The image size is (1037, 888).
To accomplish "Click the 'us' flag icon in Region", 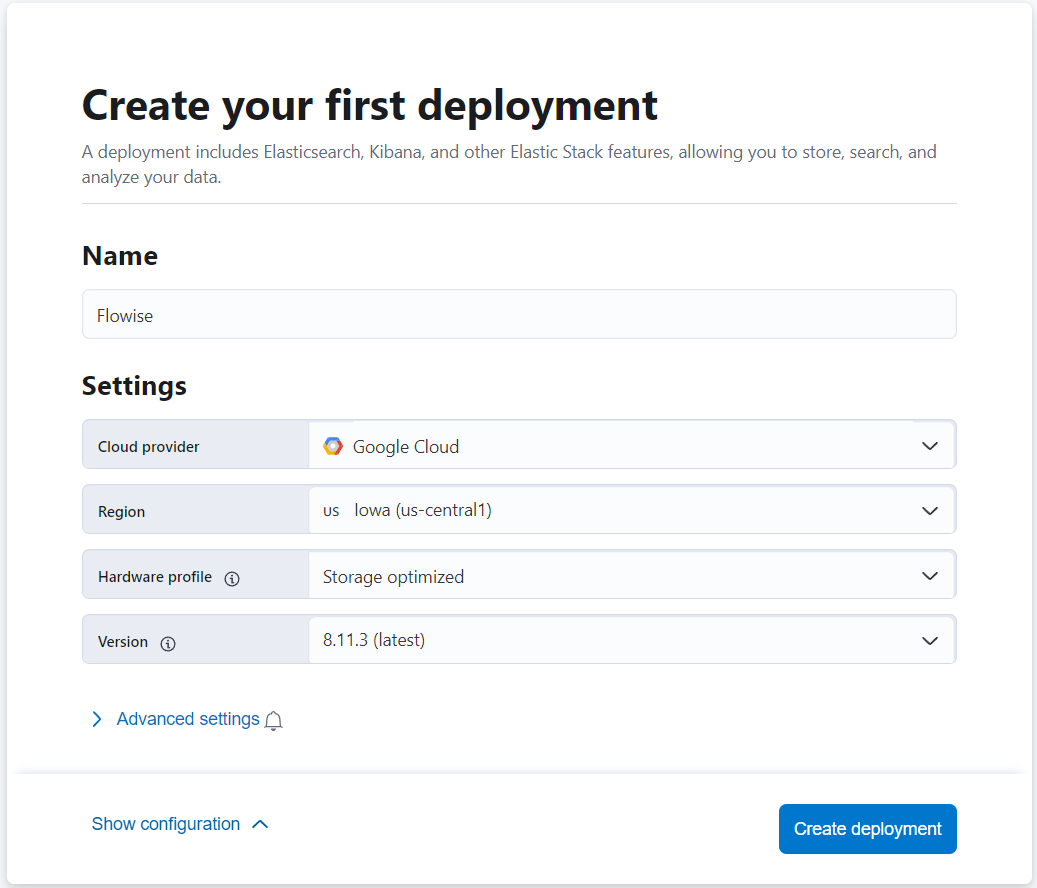I will click(x=331, y=510).
